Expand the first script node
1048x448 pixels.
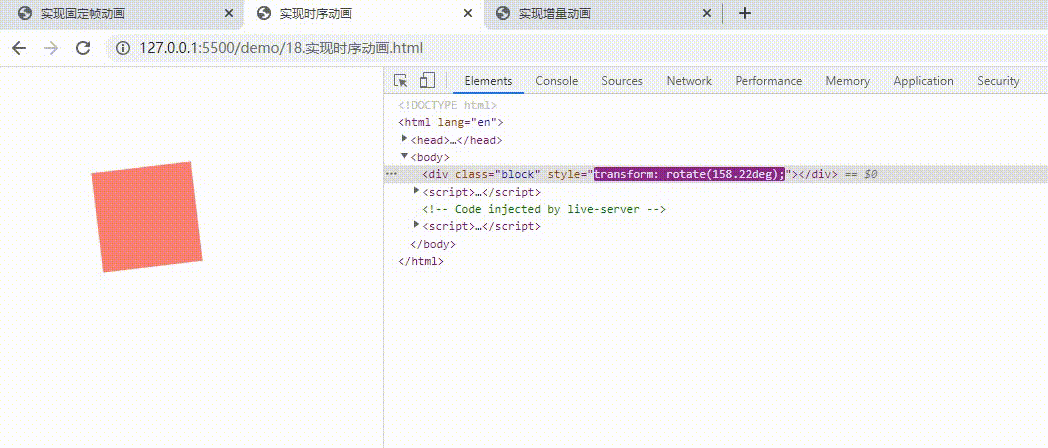pyautogui.click(x=416, y=191)
